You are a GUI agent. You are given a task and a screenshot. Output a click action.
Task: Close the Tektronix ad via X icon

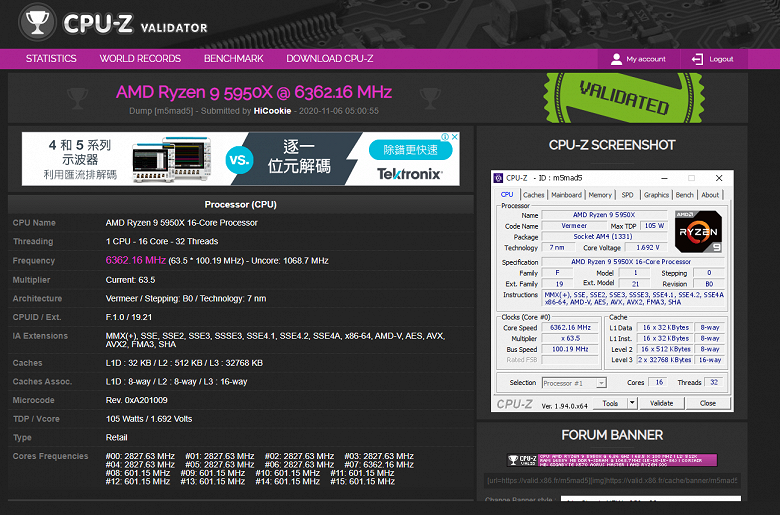click(455, 137)
